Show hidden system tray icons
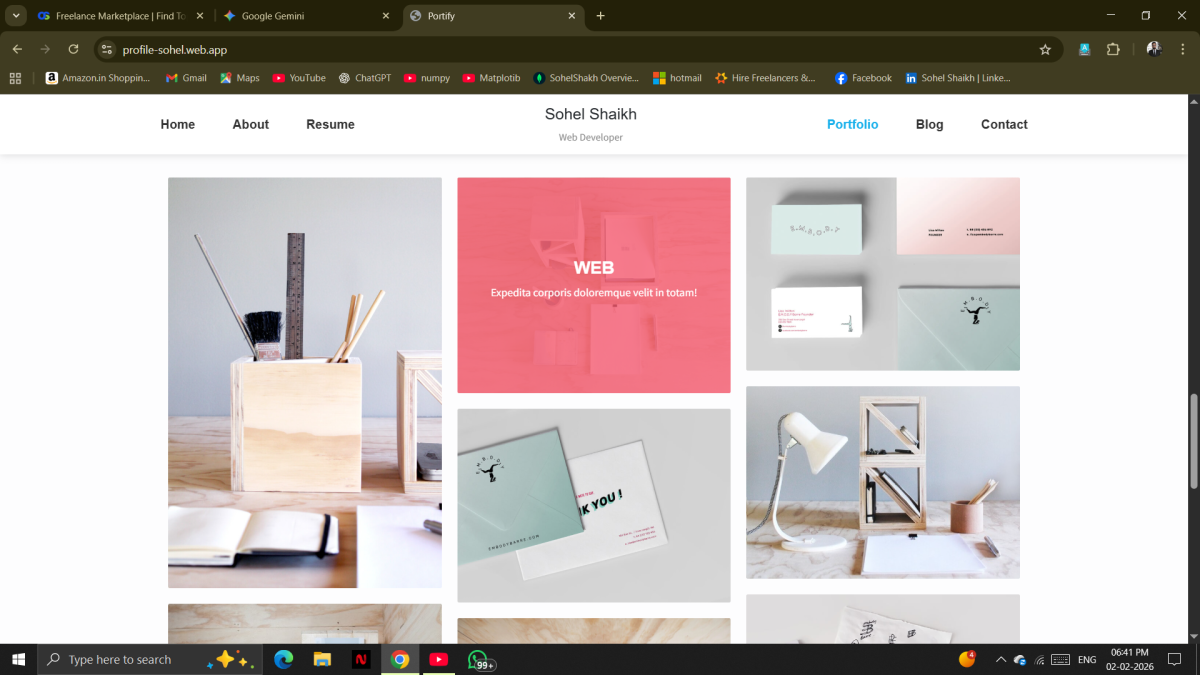The width and height of the screenshot is (1200, 675). [x=1000, y=660]
